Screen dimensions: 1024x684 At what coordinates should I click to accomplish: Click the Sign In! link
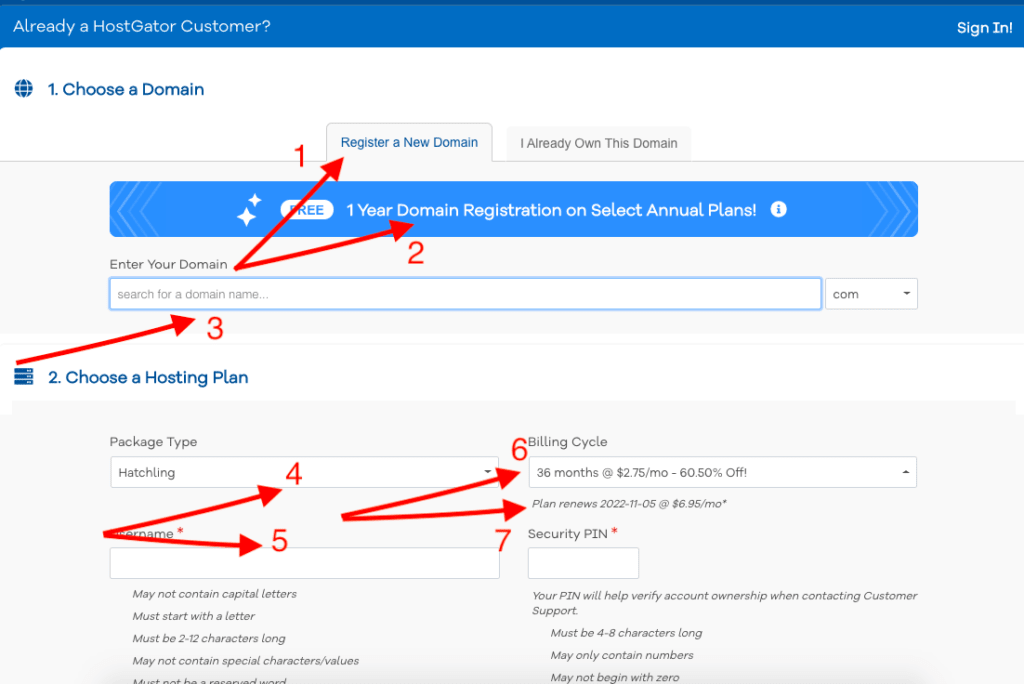click(984, 27)
